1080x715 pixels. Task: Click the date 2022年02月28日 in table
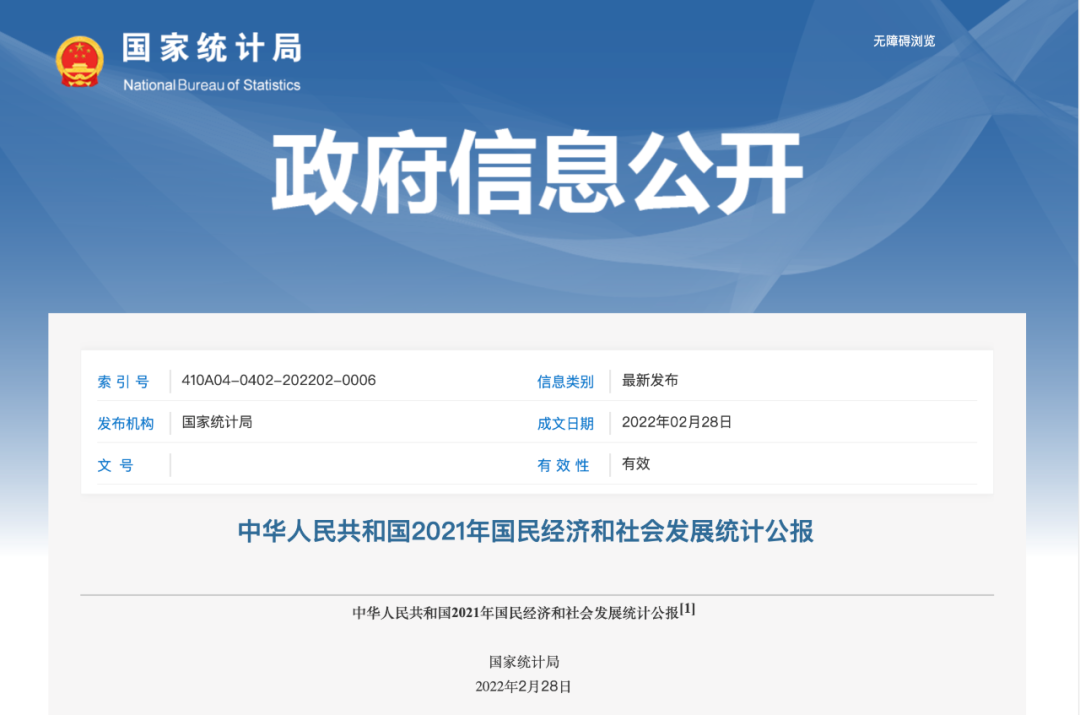tap(676, 422)
